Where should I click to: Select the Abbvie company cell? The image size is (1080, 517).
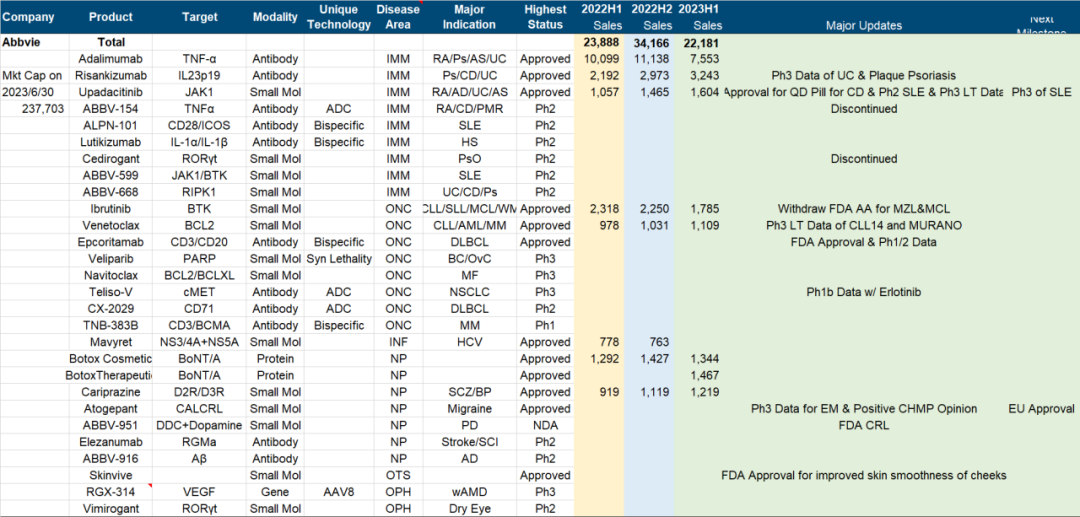pyautogui.click(x=32, y=42)
